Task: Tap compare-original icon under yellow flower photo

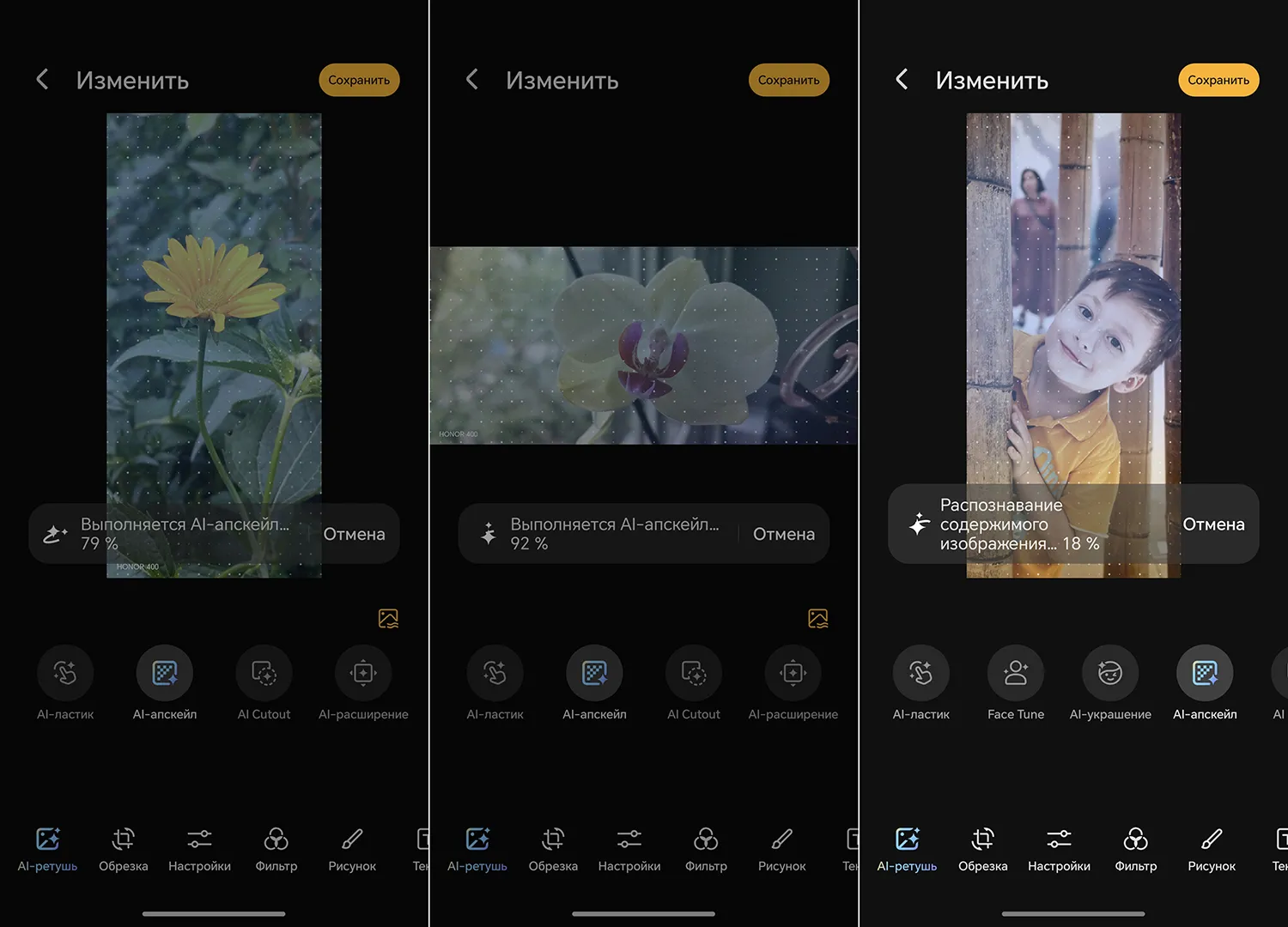Action: pyautogui.click(x=388, y=618)
